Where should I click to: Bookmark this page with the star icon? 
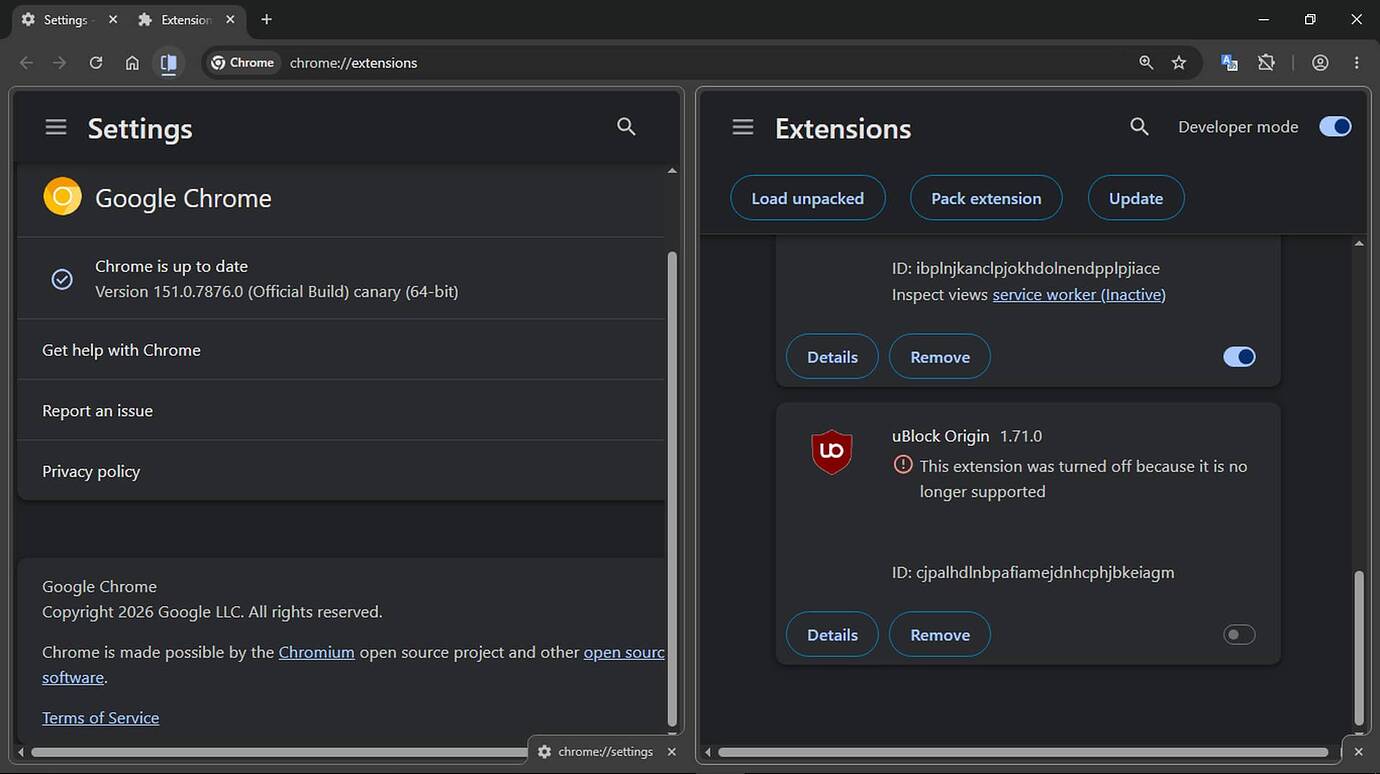(x=1179, y=62)
